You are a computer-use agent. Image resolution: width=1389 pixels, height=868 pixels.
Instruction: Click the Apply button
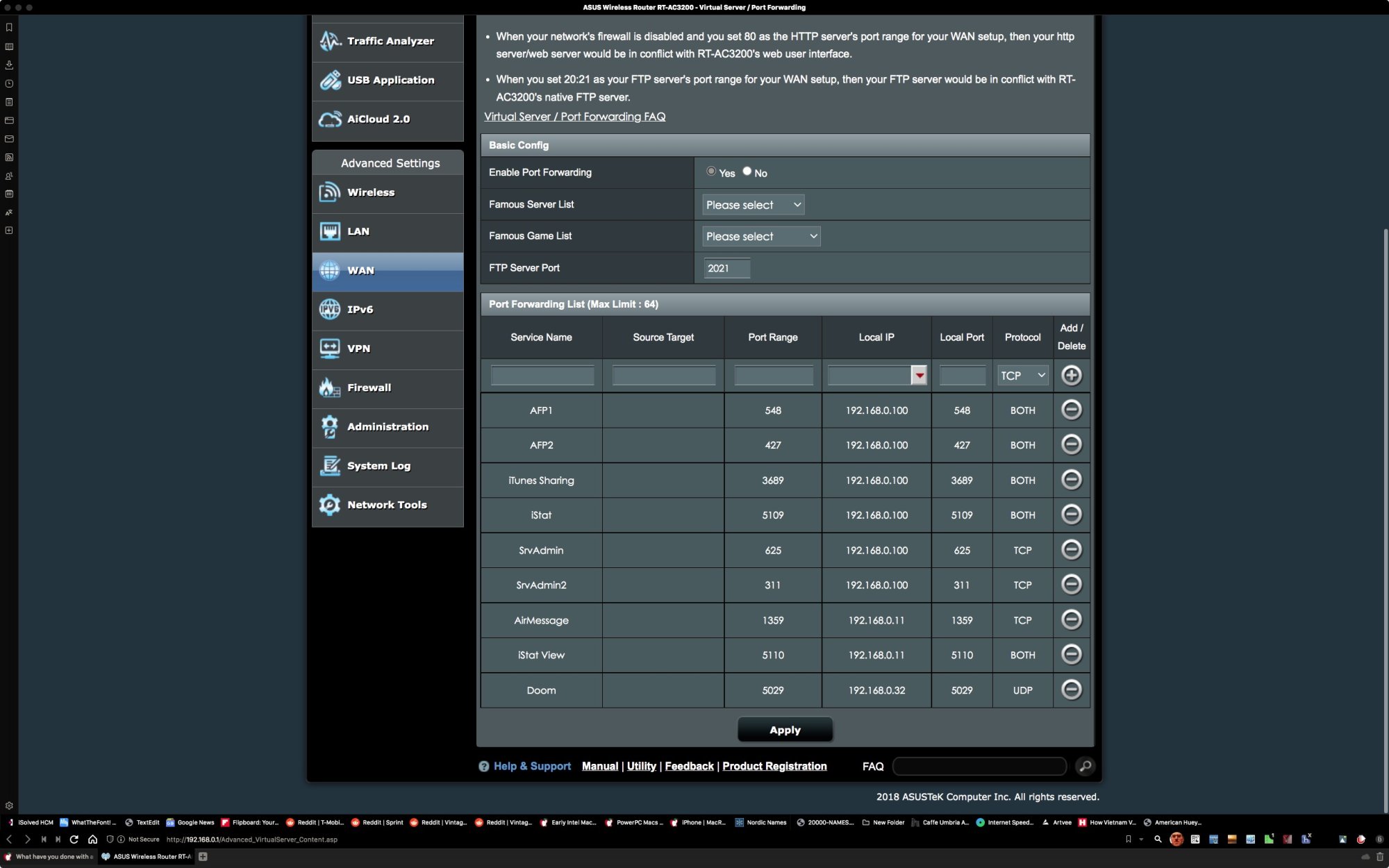(x=785, y=730)
